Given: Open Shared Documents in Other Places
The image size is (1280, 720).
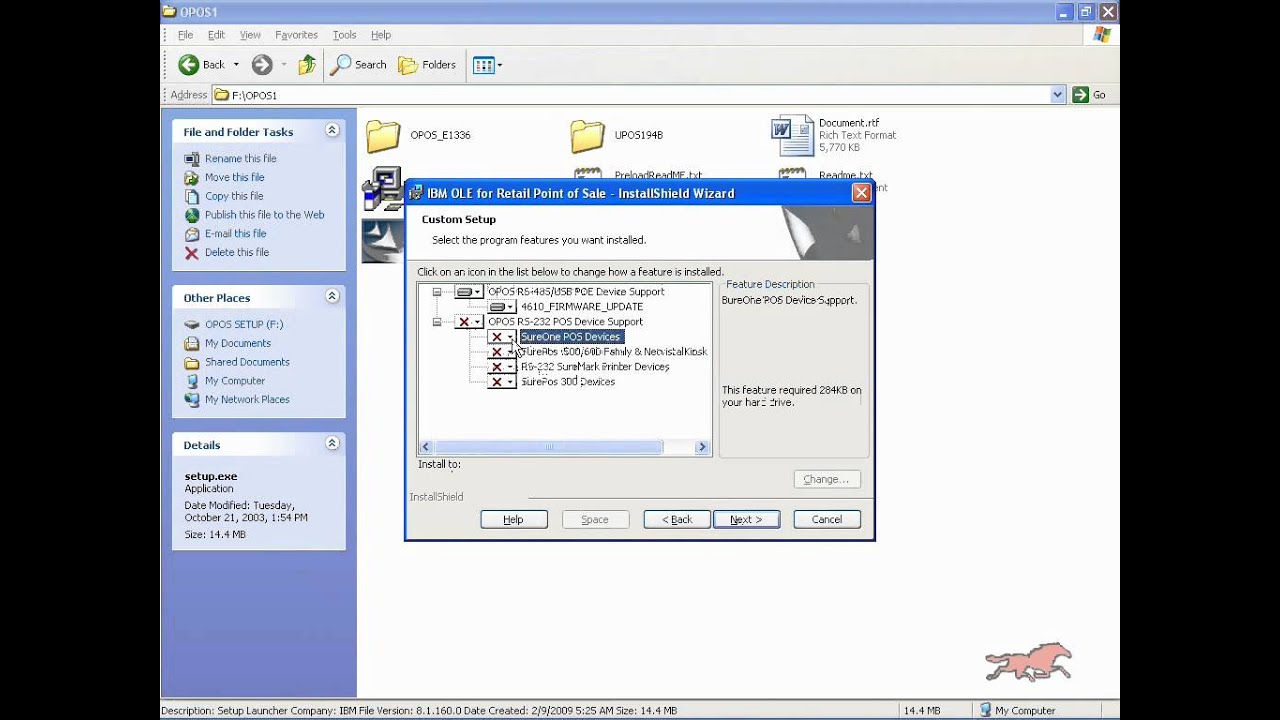Looking at the screenshot, I should [x=247, y=362].
